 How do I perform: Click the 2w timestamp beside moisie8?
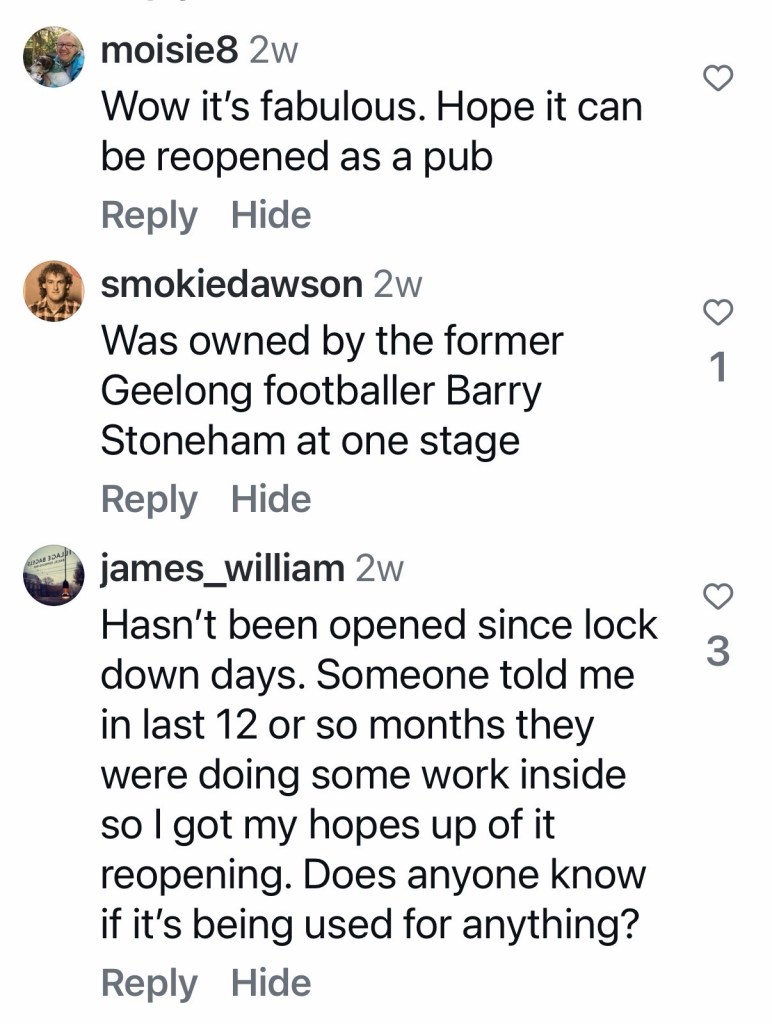[273, 51]
